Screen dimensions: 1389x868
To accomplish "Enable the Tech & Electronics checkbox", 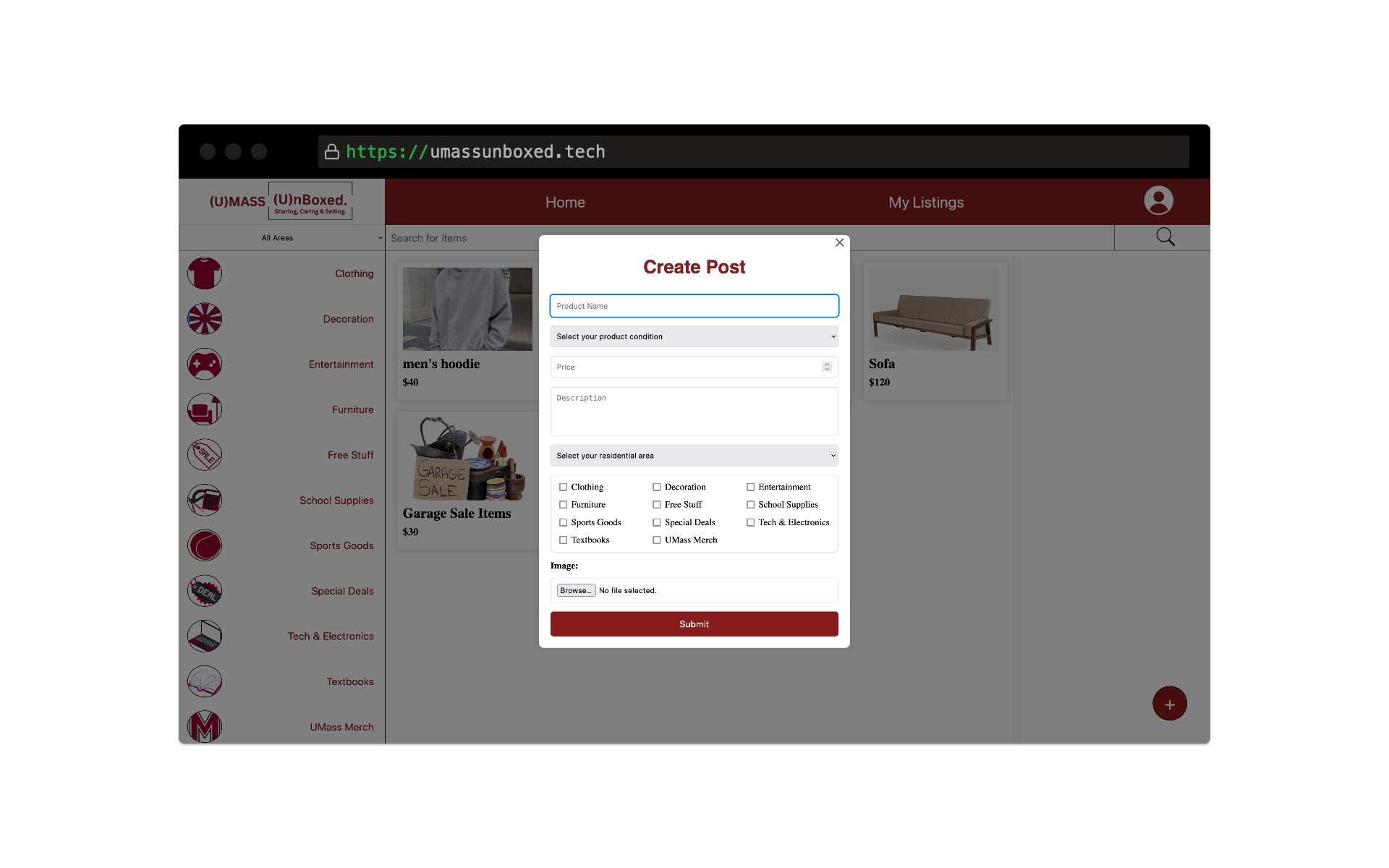I will click(x=750, y=522).
